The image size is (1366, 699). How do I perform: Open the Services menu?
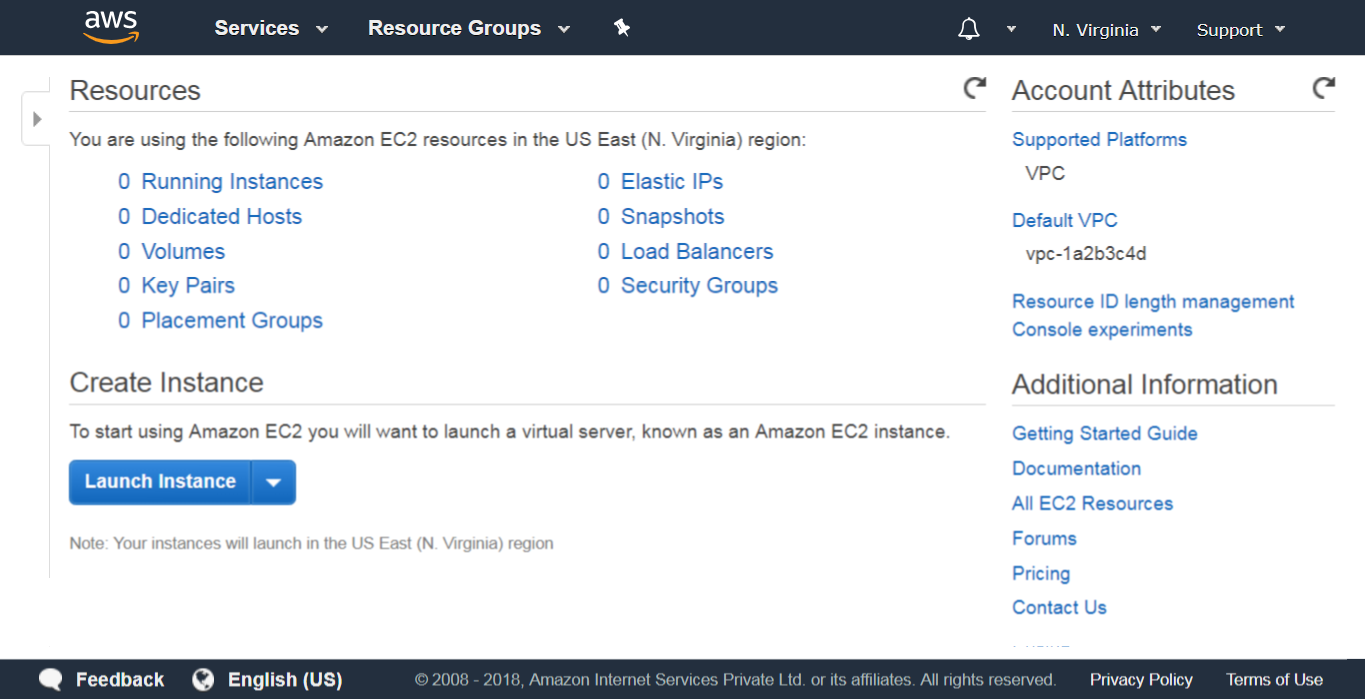coord(271,28)
